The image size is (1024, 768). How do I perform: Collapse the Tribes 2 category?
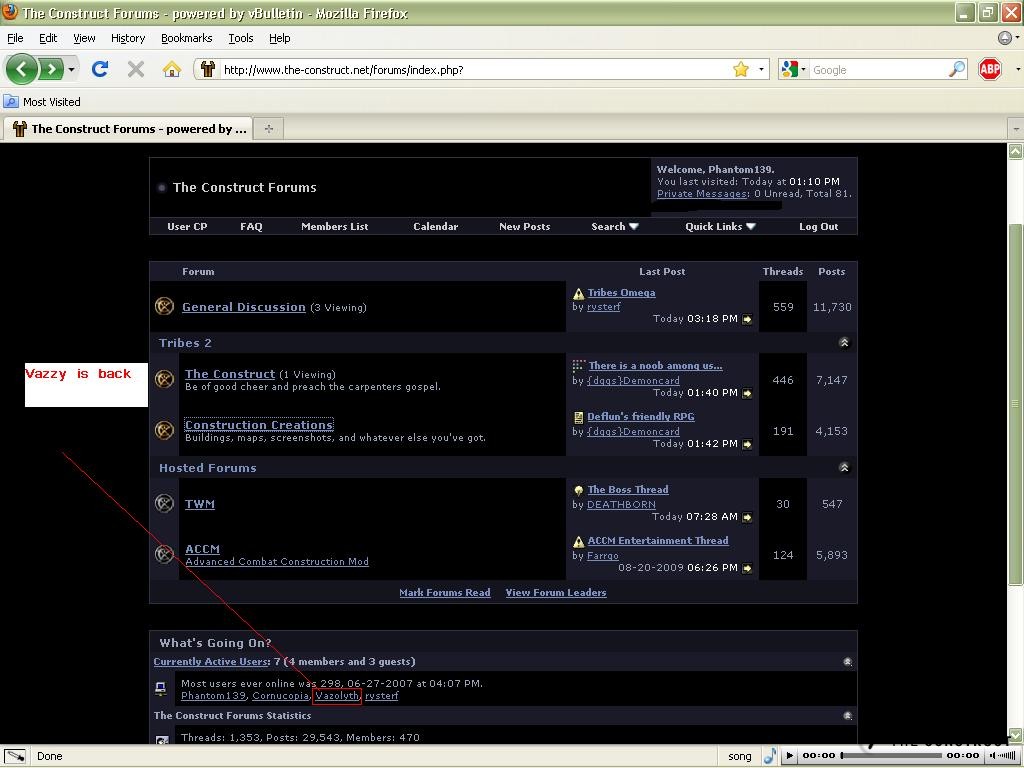coord(844,343)
